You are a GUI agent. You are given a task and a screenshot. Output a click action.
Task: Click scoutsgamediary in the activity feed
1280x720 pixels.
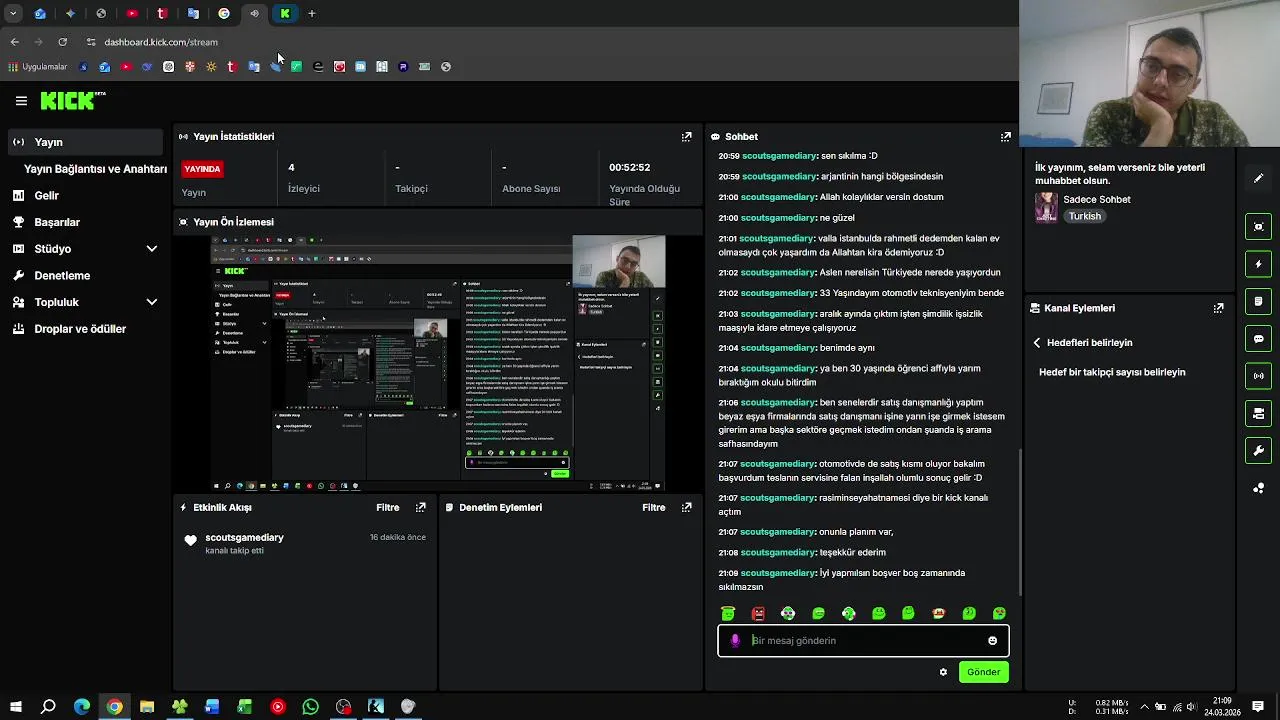pos(245,538)
